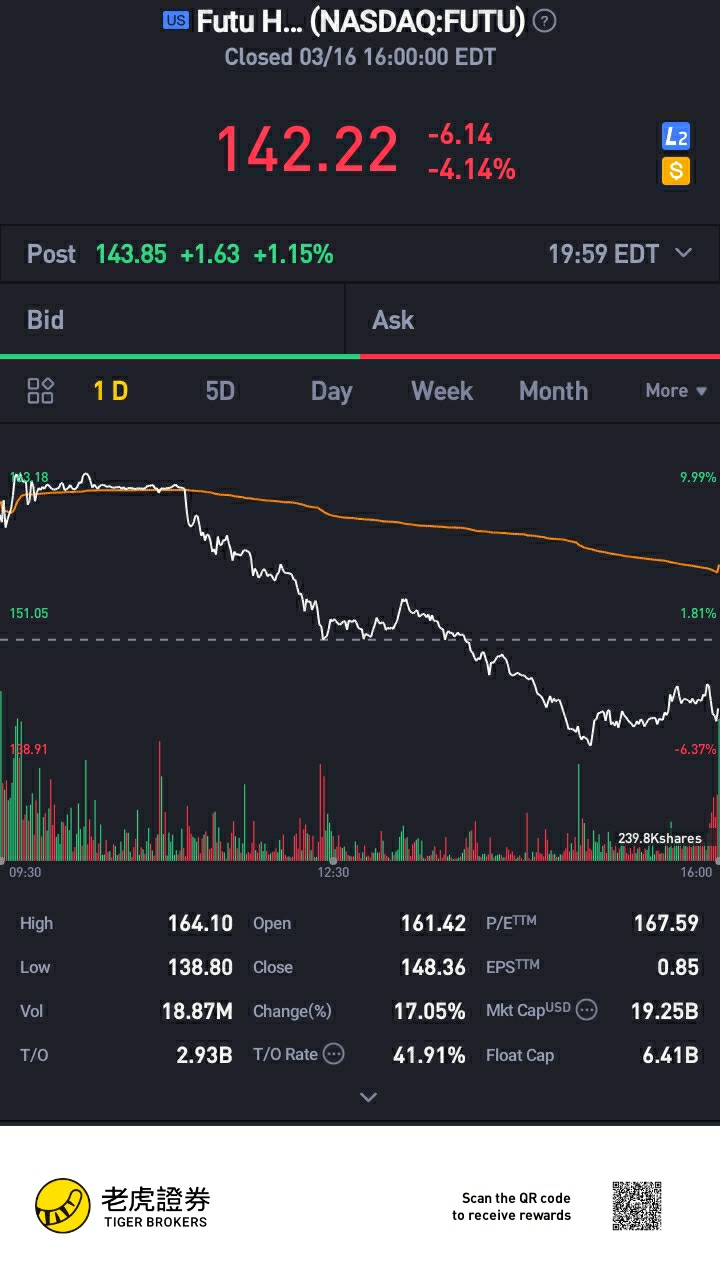Tap the T/O Rate more-options icon
Image resolution: width=720 pixels, height=1287 pixels.
click(334, 1054)
